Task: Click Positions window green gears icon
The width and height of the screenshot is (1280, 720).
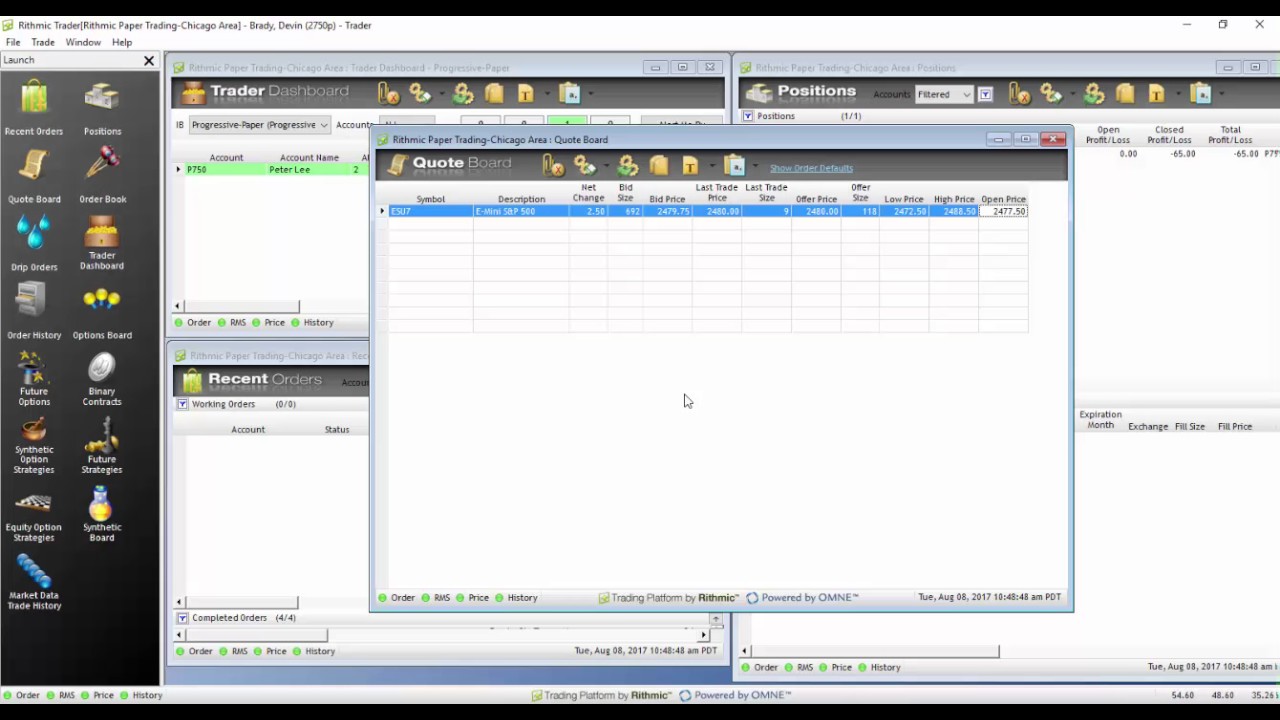Action: [x=1094, y=94]
